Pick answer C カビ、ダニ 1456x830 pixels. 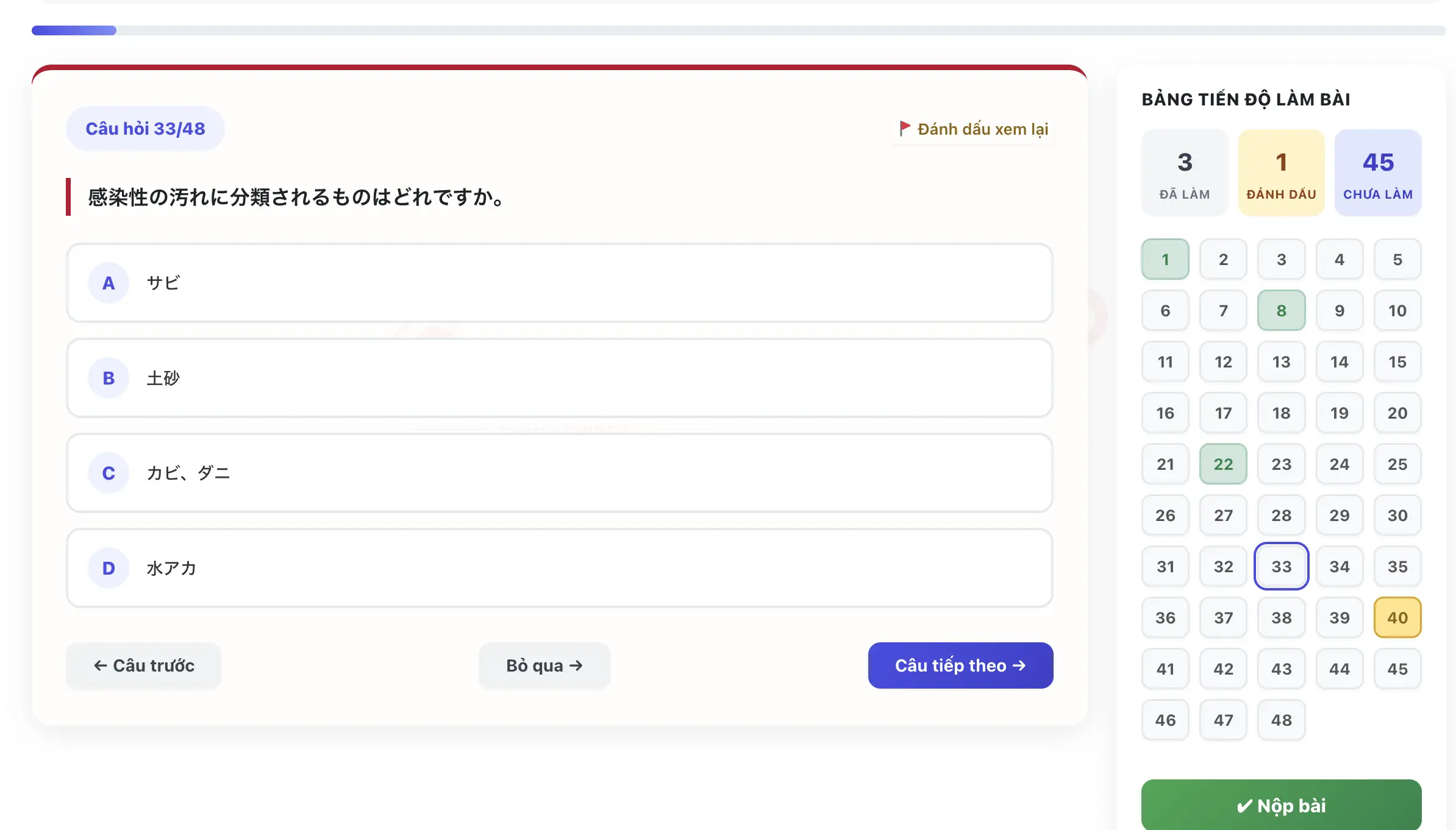[559, 473]
